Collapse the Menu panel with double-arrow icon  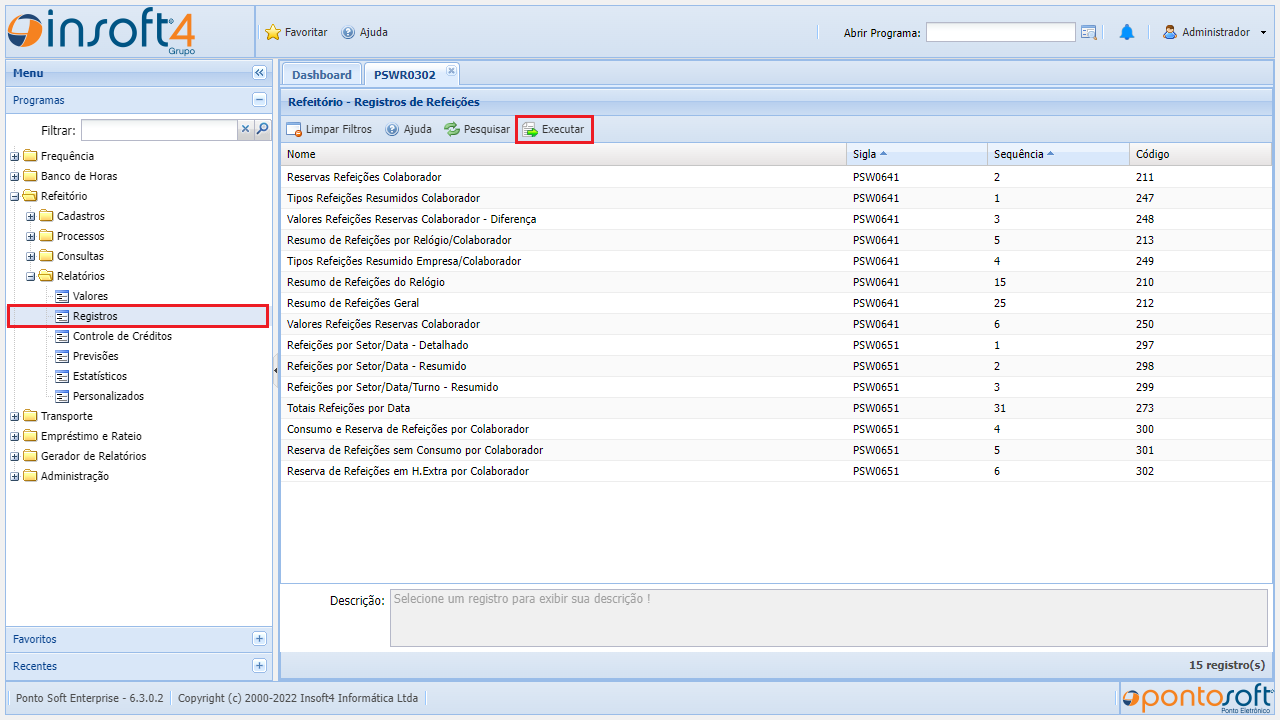tap(259, 73)
